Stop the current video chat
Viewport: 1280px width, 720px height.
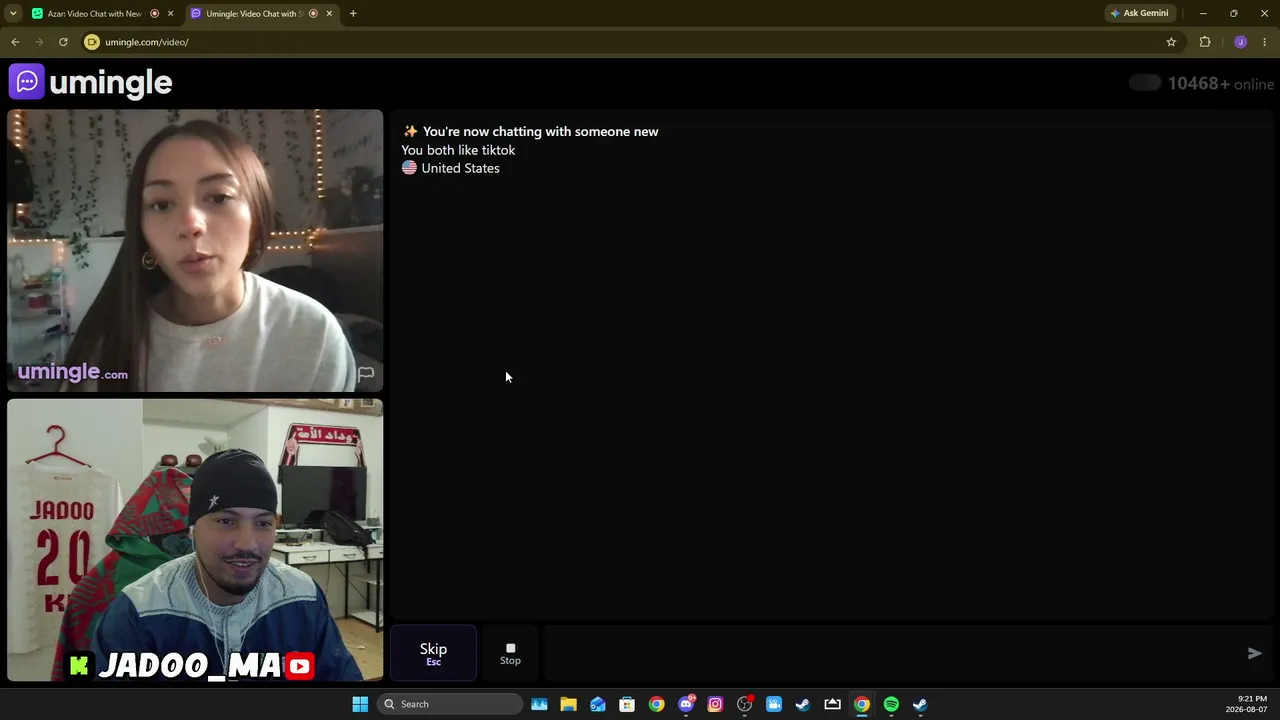pyautogui.click(x=510, y=653)
